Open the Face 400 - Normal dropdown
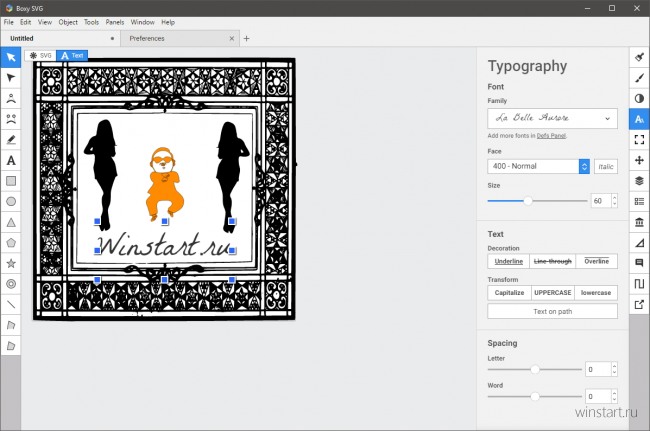The height and width of the screenshot is (431, 650). [538, 167]
